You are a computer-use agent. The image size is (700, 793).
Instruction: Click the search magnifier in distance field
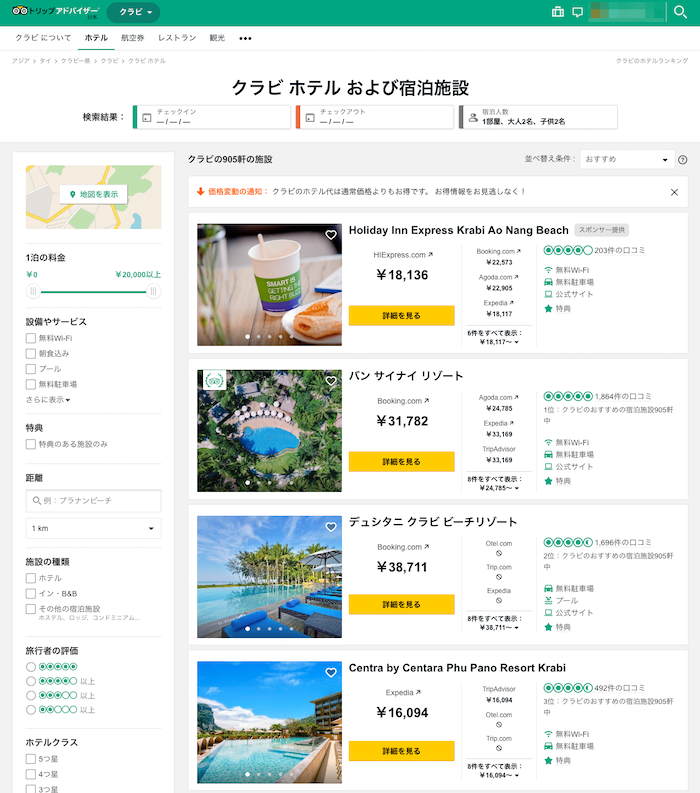[36, 501]
